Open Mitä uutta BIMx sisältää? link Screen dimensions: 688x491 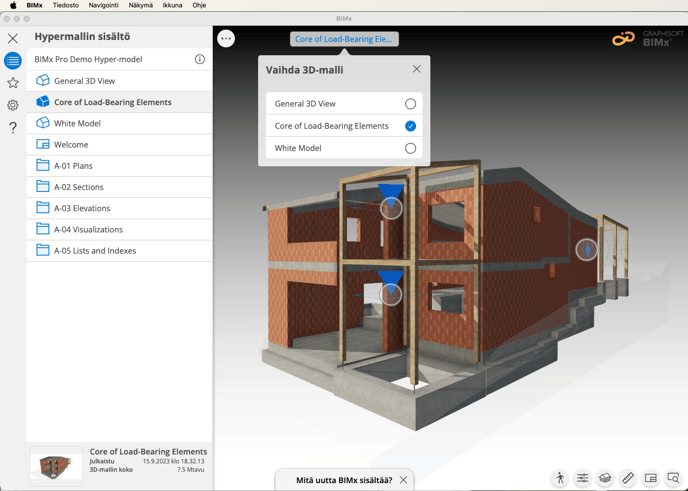point(344,480)
